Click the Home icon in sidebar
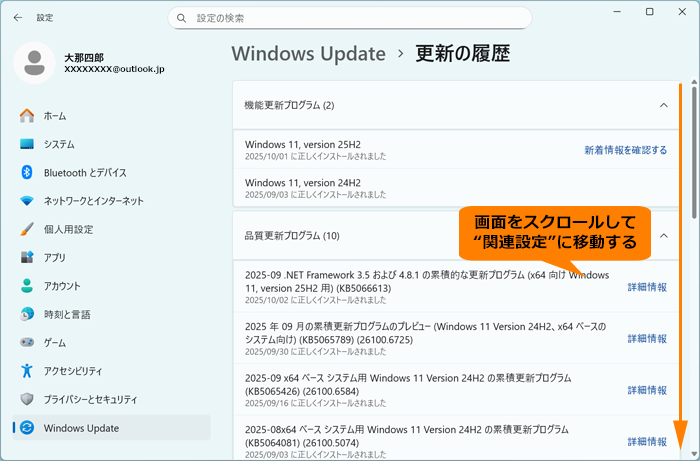Screen dimensions: 700x461 coord(27,116)
